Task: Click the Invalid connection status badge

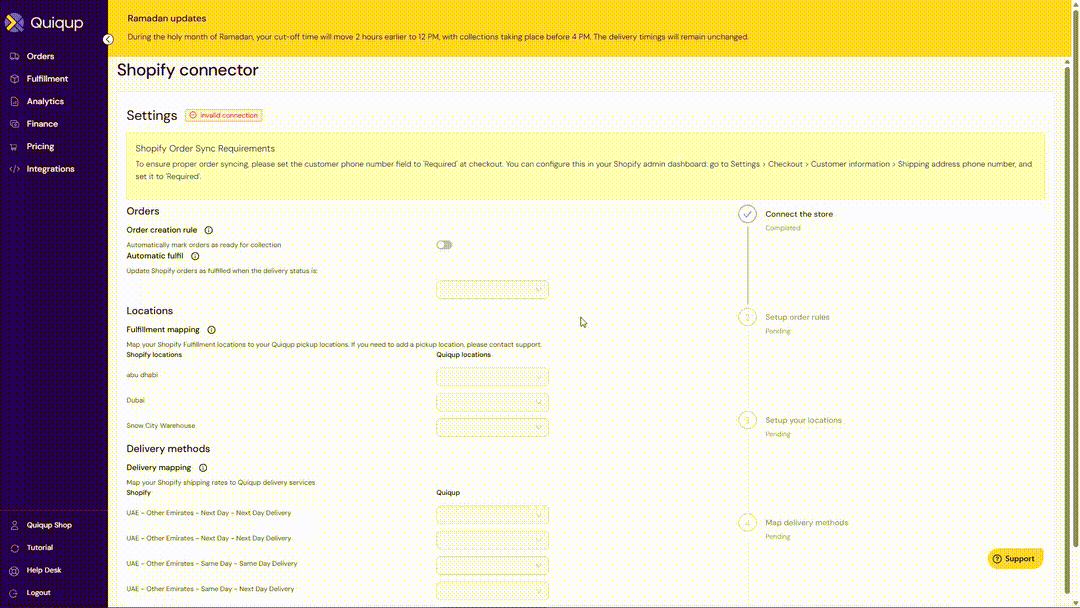Action: (x=223, y=116)
